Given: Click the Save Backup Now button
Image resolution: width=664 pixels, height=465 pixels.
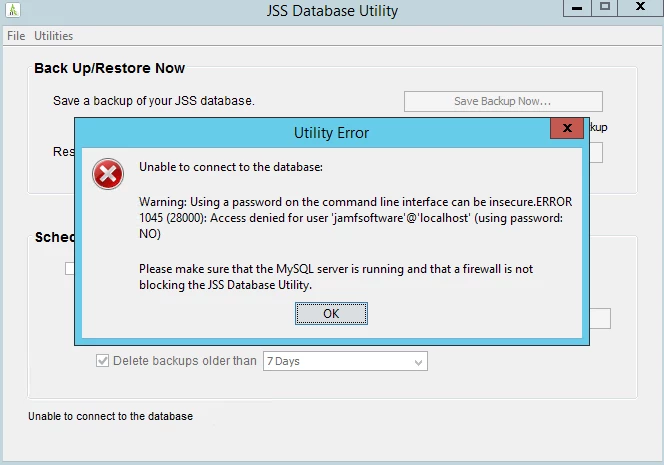Looking at the screenshot, I should point(503,101).
